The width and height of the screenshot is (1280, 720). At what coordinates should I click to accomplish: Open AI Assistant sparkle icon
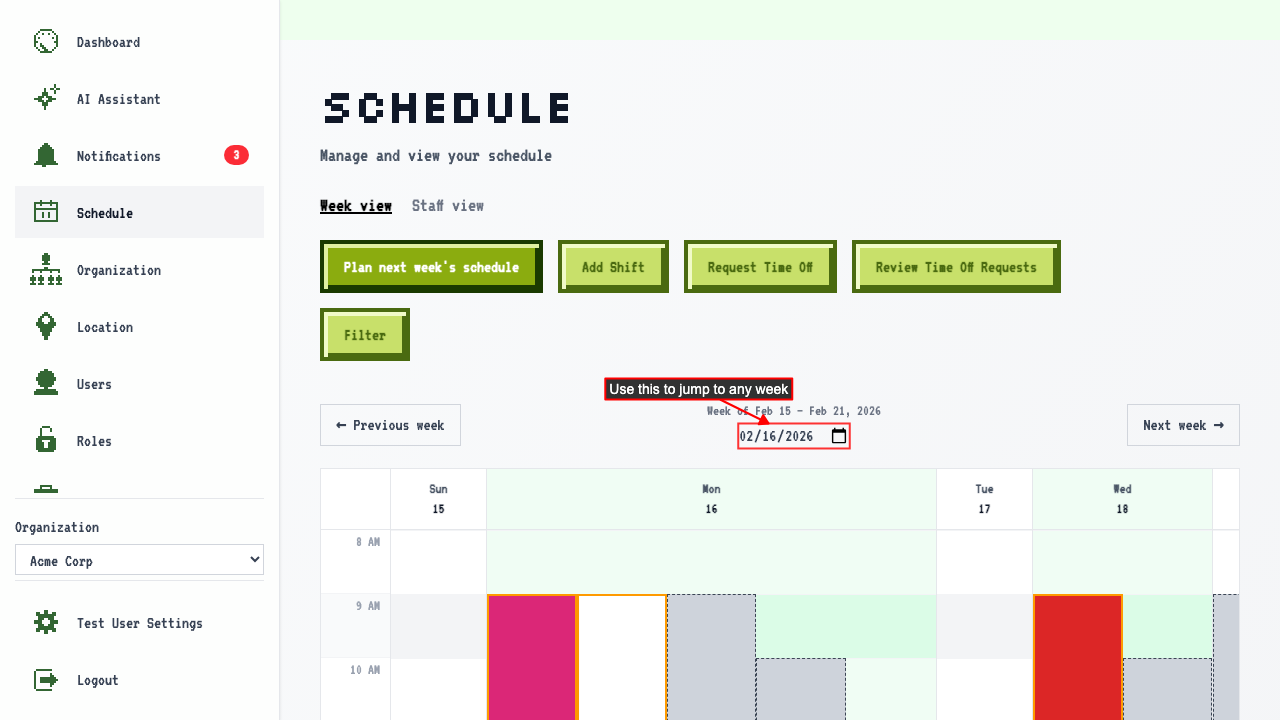coord(46,98)
